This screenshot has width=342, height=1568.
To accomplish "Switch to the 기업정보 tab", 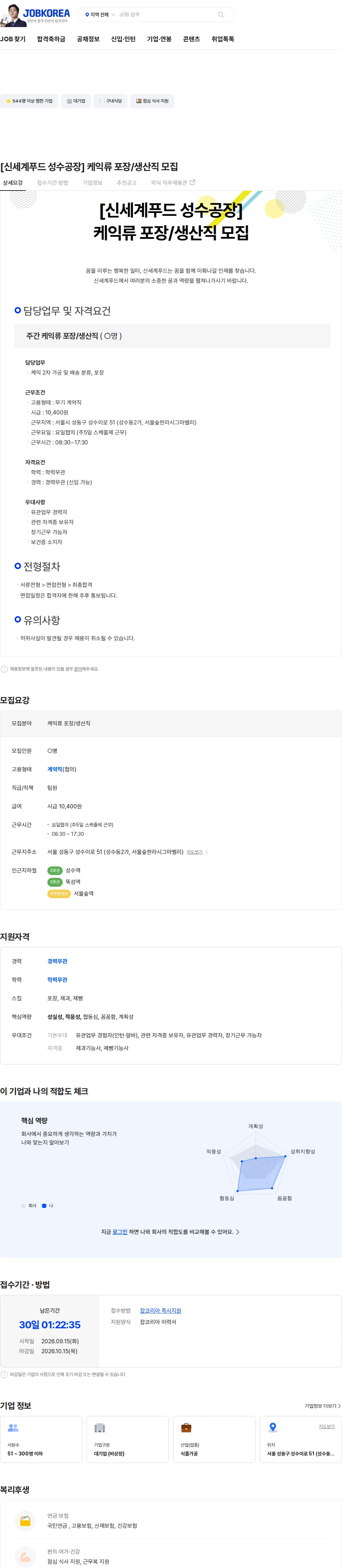I will pyautogui.click(x=93, y=183).
